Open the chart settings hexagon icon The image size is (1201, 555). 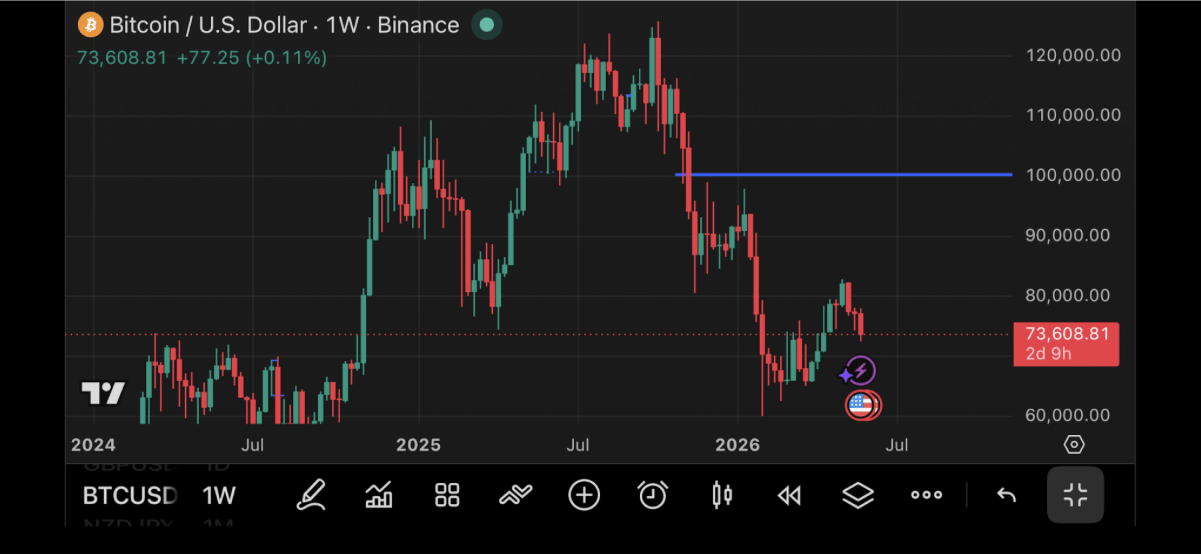pos(1074,444)
